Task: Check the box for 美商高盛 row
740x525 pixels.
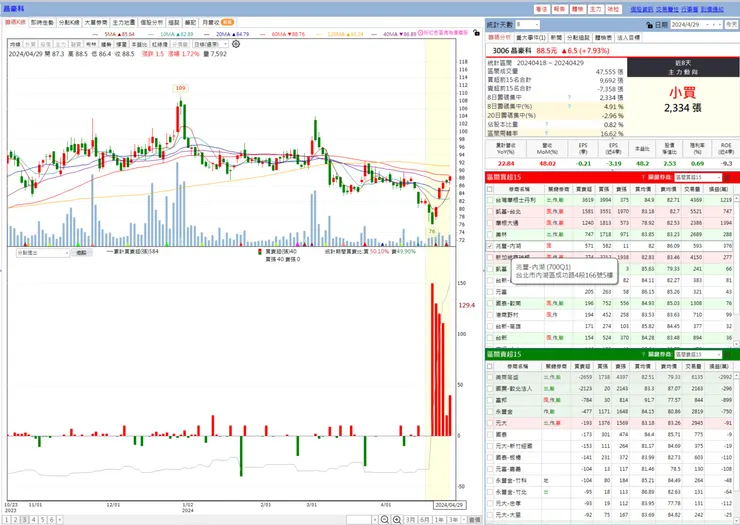Action: 490,377
